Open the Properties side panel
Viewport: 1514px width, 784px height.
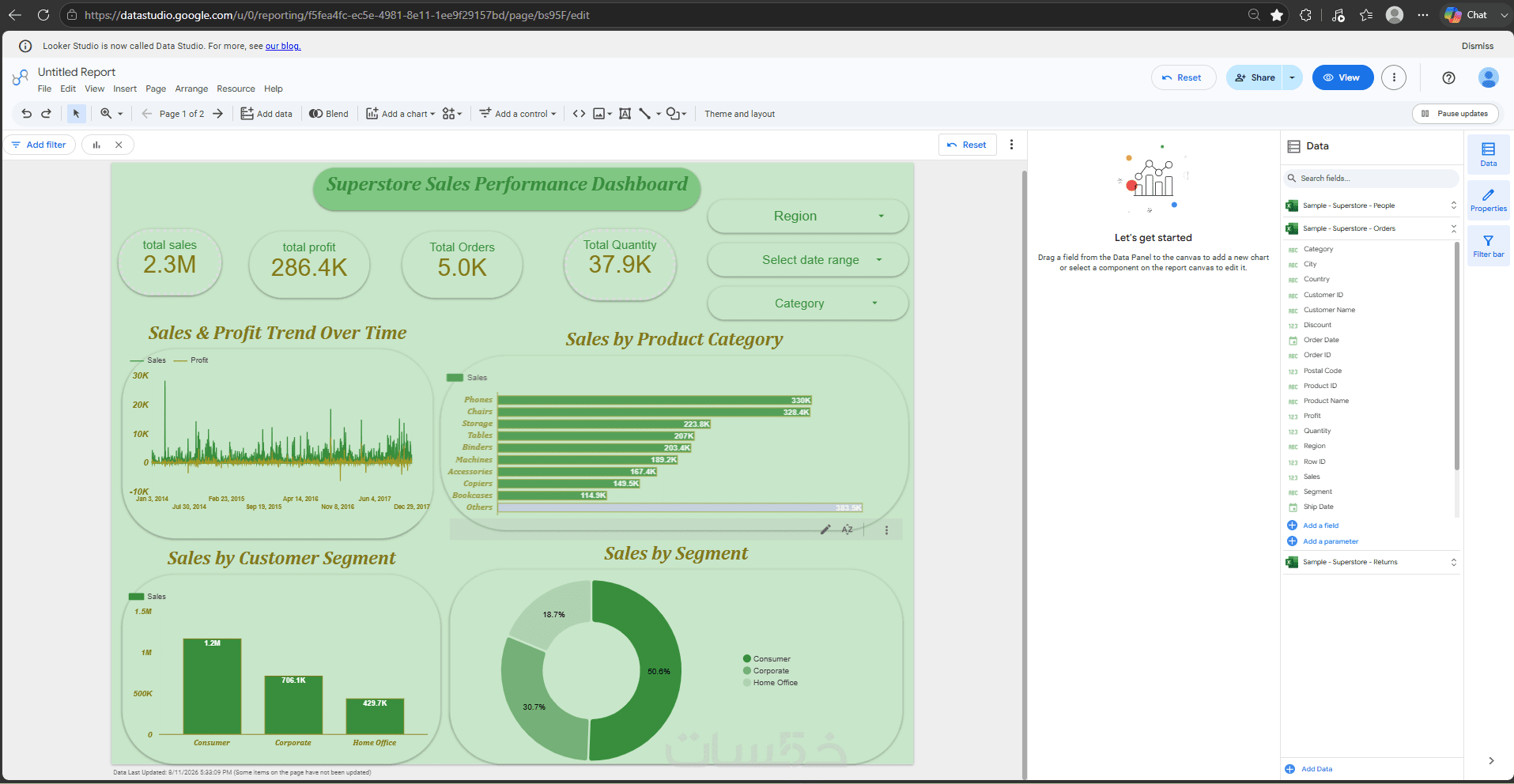tap(1488, 199)
